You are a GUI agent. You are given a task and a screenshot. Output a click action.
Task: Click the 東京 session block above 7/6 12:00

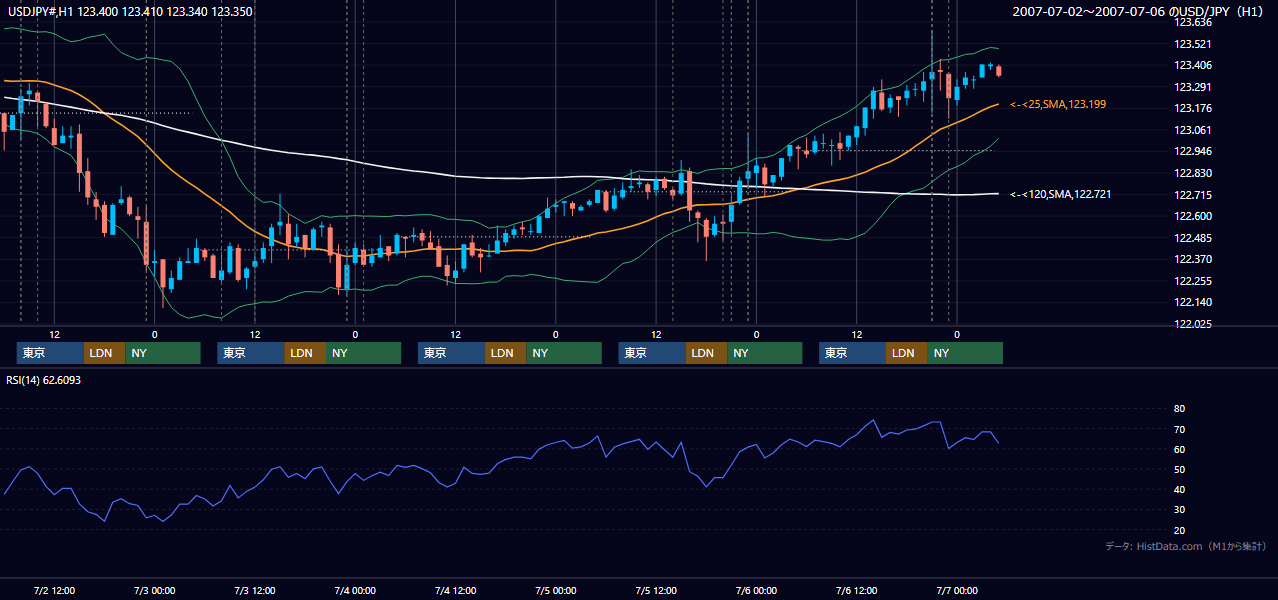(852, 353)
